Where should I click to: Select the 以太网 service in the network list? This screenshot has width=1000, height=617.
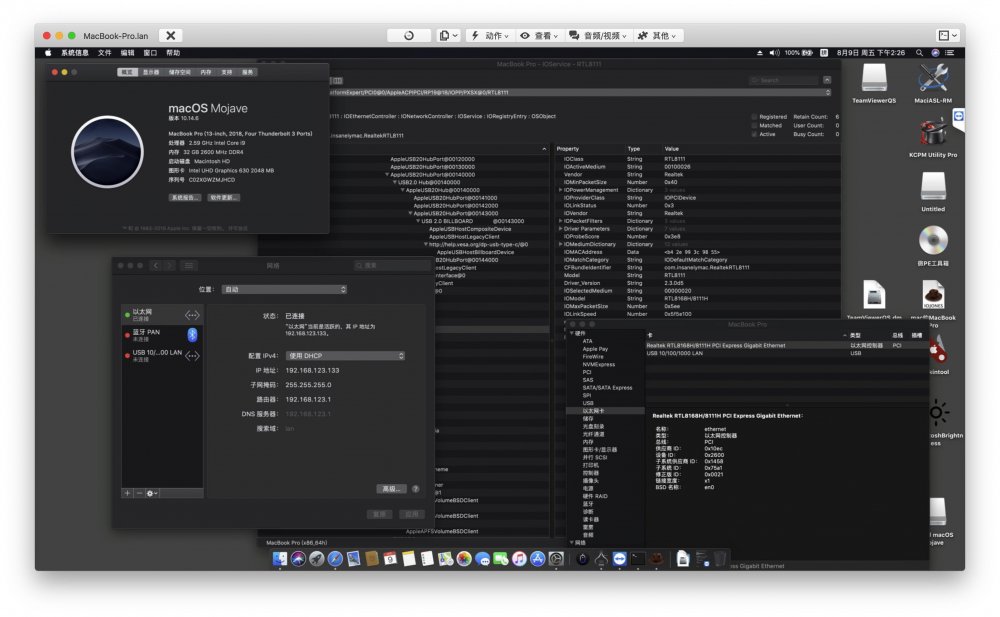[x=163, y=315]
